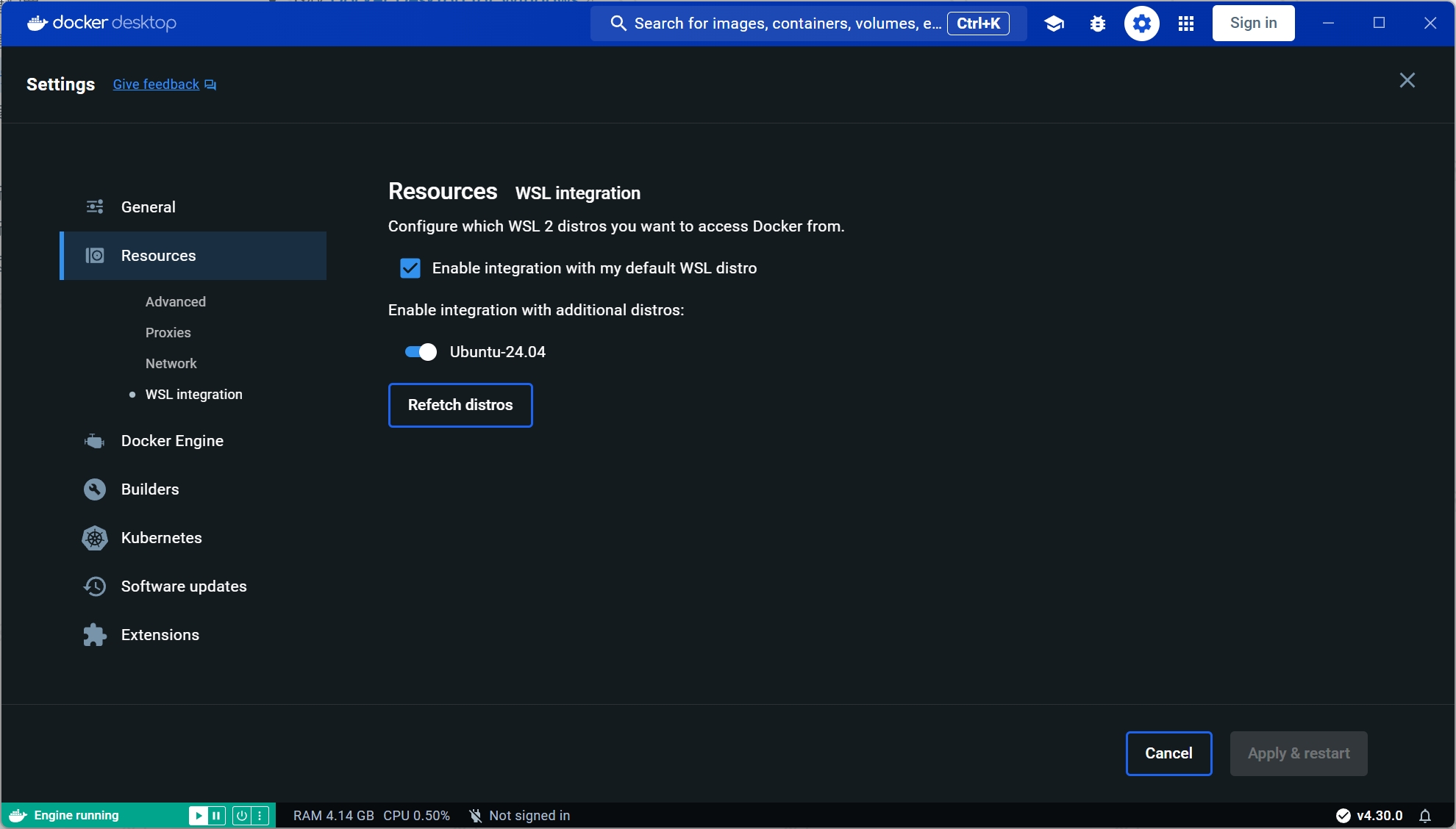Open the Kubernetes settings section
This screenshot has width=1456, height=829.
pyautogui.click(x=161, y=538)
